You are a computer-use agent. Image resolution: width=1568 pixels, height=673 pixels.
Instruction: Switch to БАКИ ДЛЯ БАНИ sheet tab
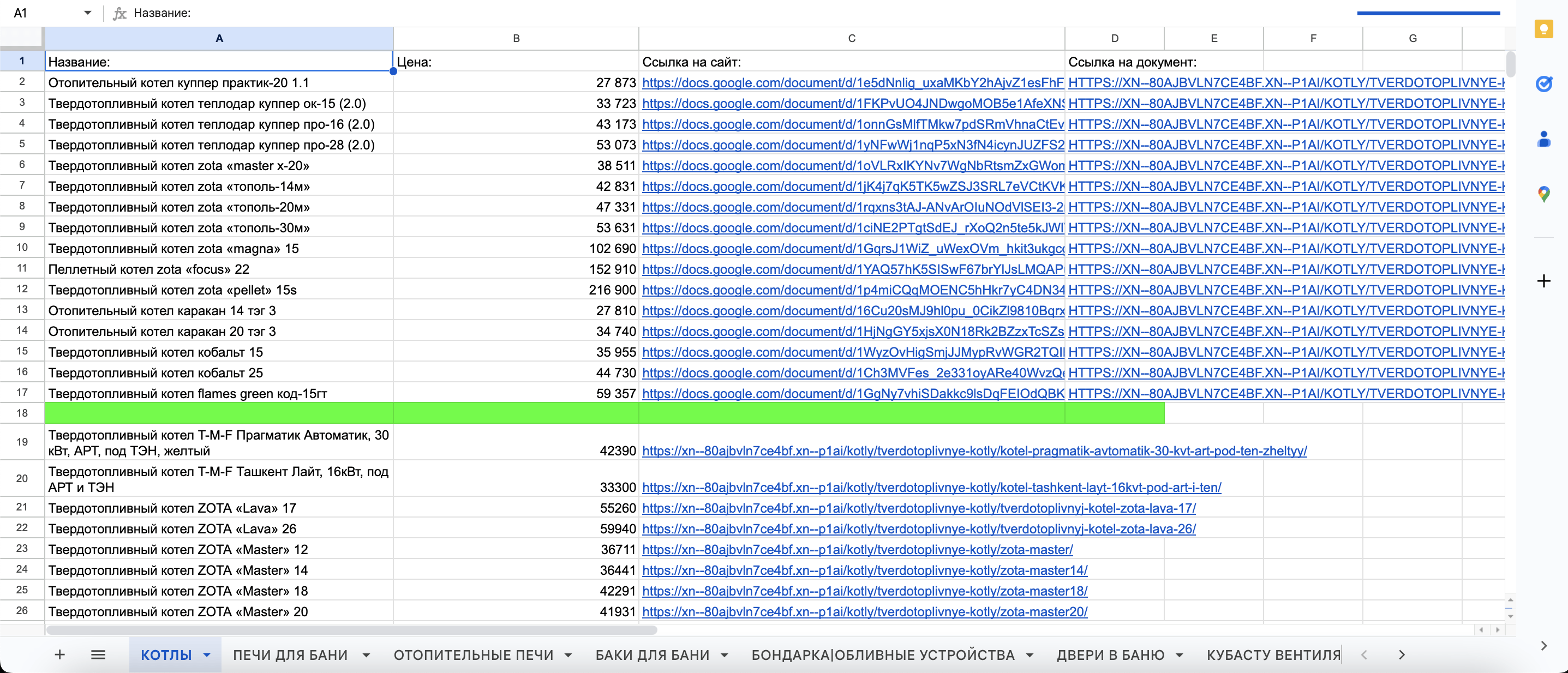pos(652,656)
